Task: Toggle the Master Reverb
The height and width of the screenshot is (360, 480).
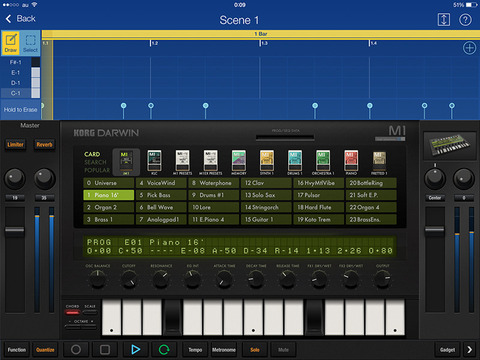Action: [x=44, y=144]
